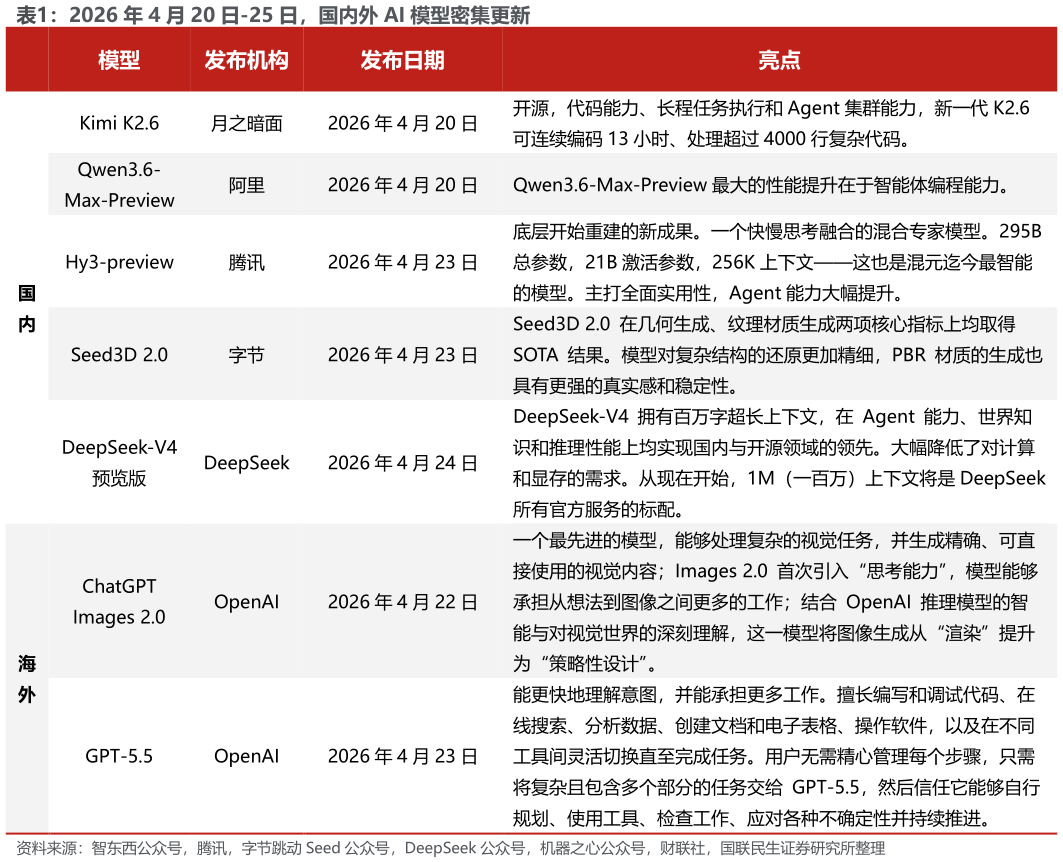Select the 'Qwen3.6-Max-Preview' model cell
The image size is (1063, 862).
pyautogui.click(x=119, y=184)
